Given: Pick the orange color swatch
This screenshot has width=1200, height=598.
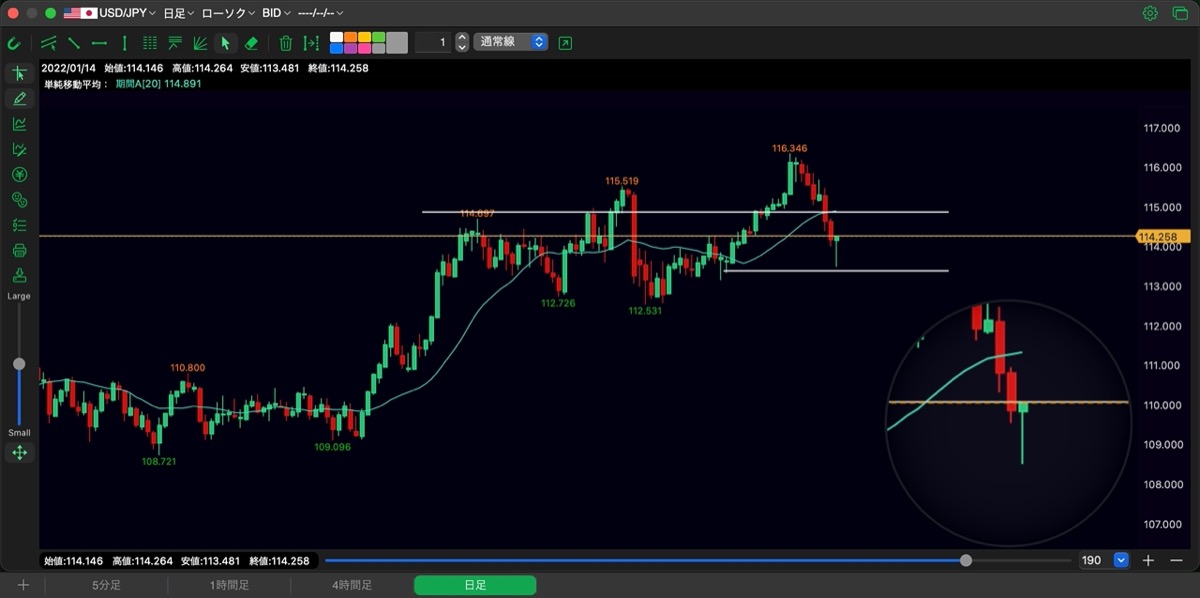Looking at the screenshot, I should [x=350, y=37].
